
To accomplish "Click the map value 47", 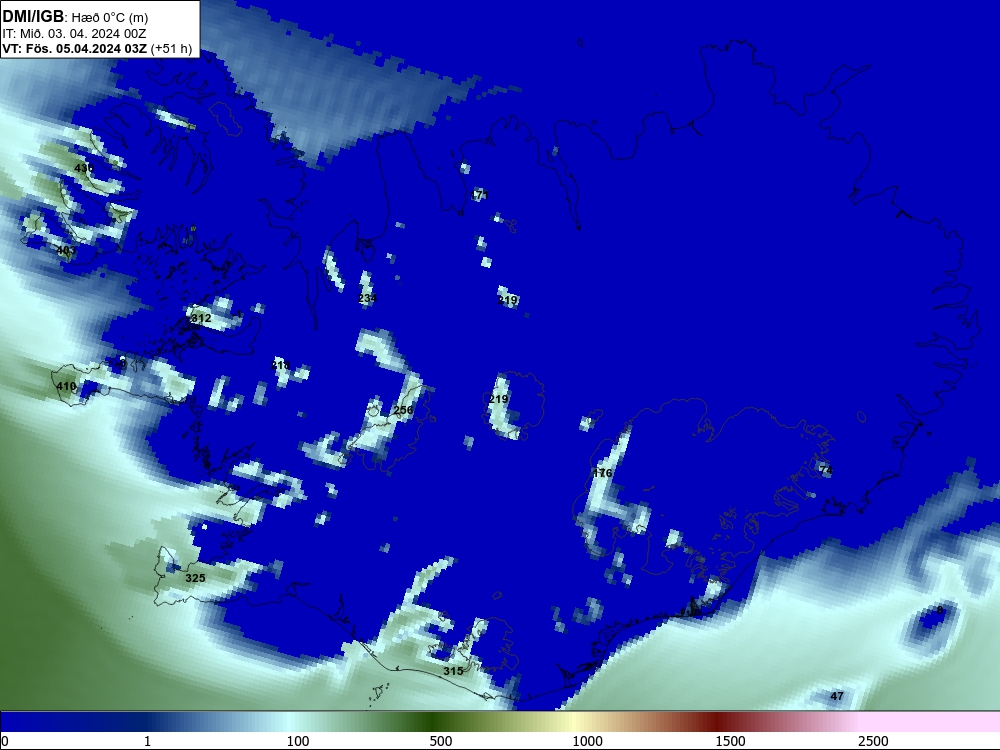I will click(837, 696).
